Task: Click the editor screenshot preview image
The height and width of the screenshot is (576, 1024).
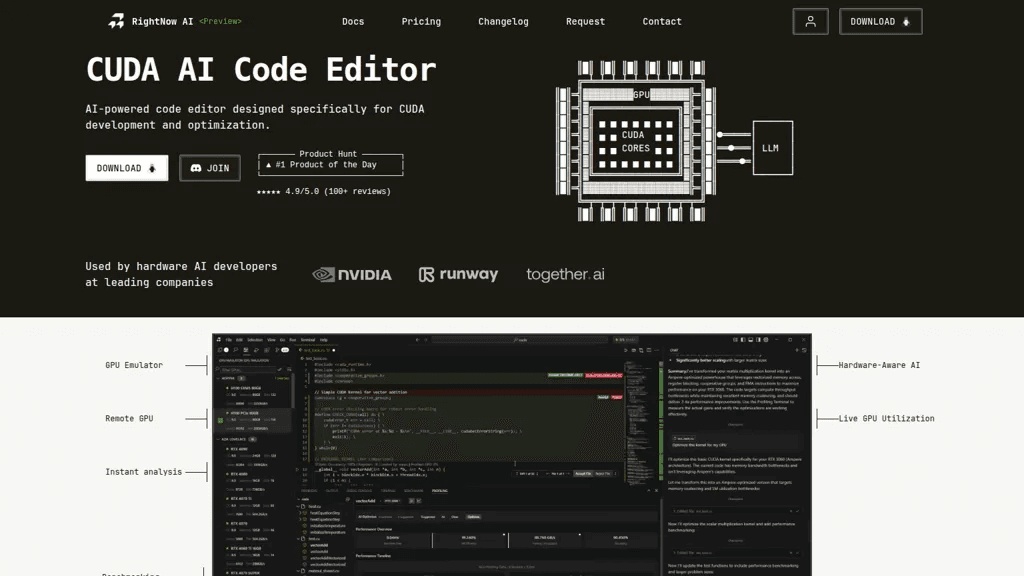Action: pos(512,455)
